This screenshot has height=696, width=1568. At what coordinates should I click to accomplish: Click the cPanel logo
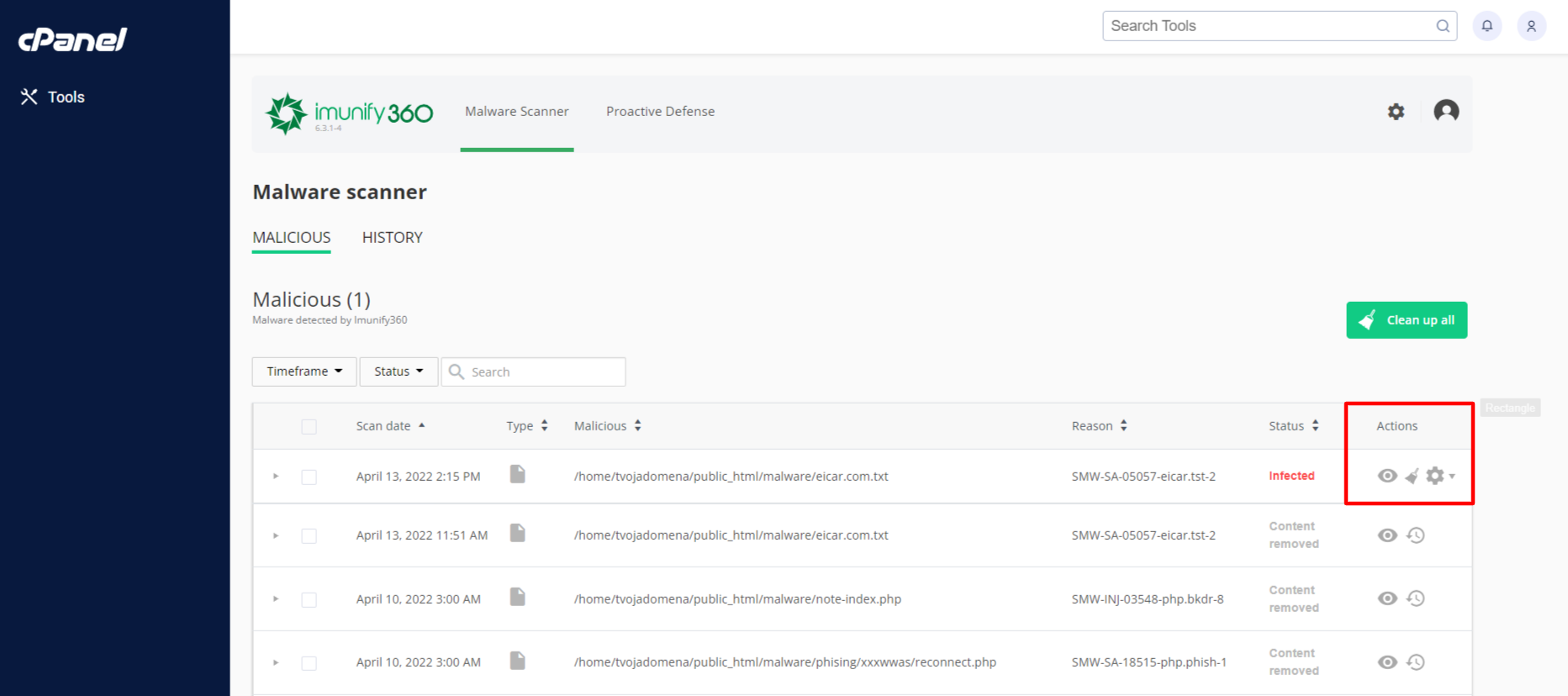(72, 40)
